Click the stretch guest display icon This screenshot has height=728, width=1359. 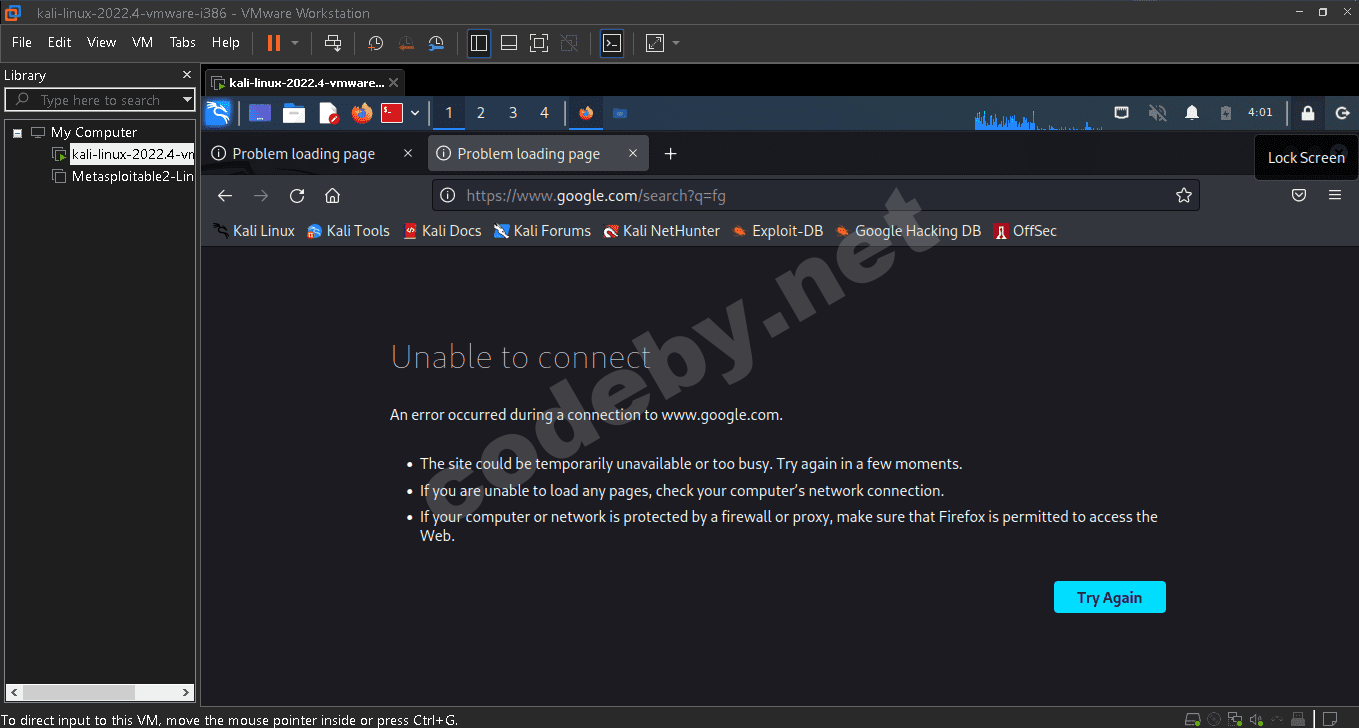(655, 43)
